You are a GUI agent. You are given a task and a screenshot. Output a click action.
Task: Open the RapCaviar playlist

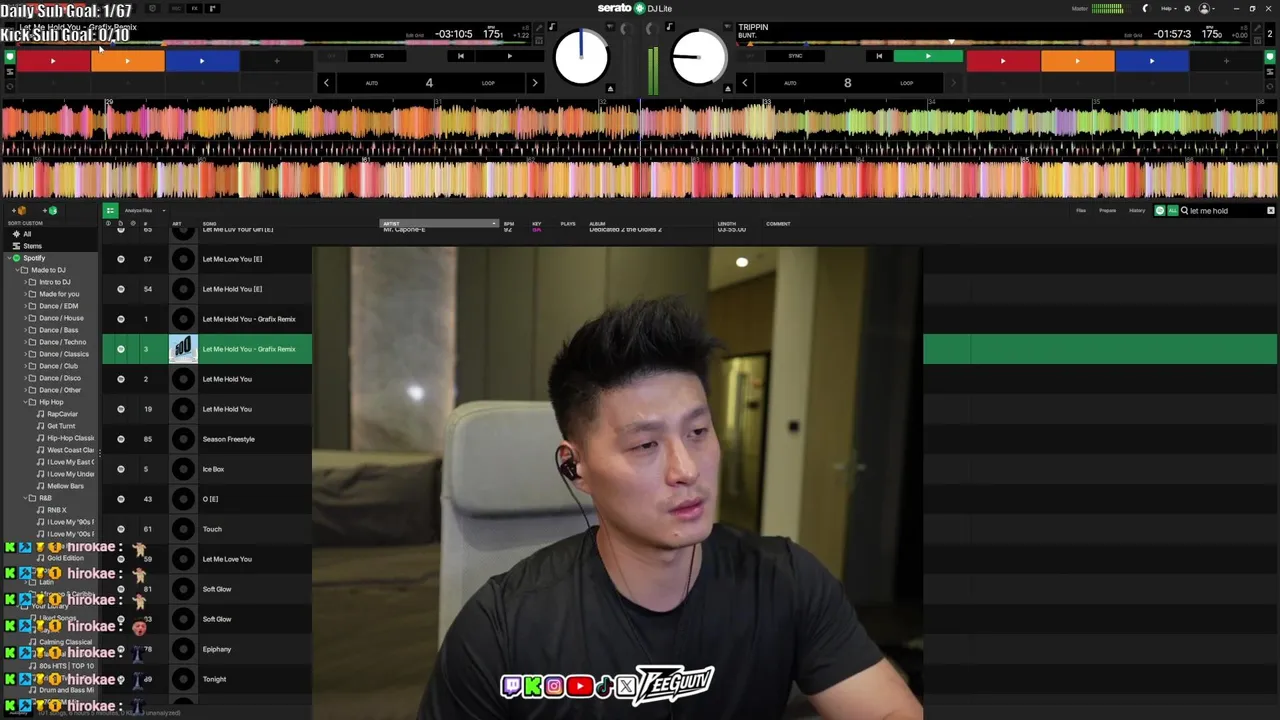click(x=62, y=414)
